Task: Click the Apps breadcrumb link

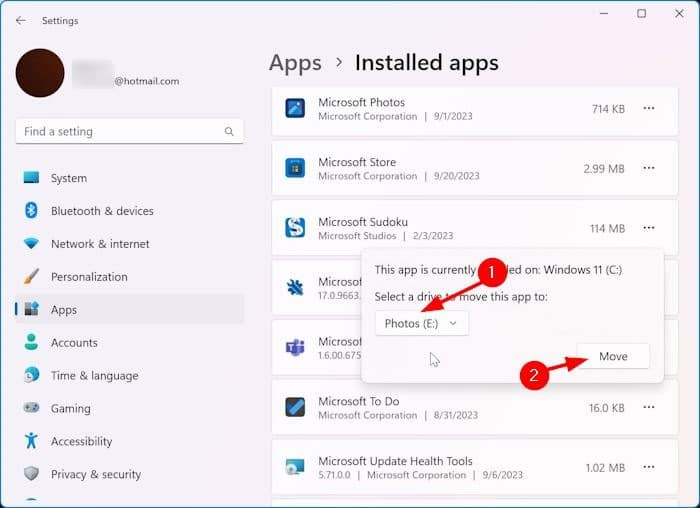Action: tap(295, 63)
